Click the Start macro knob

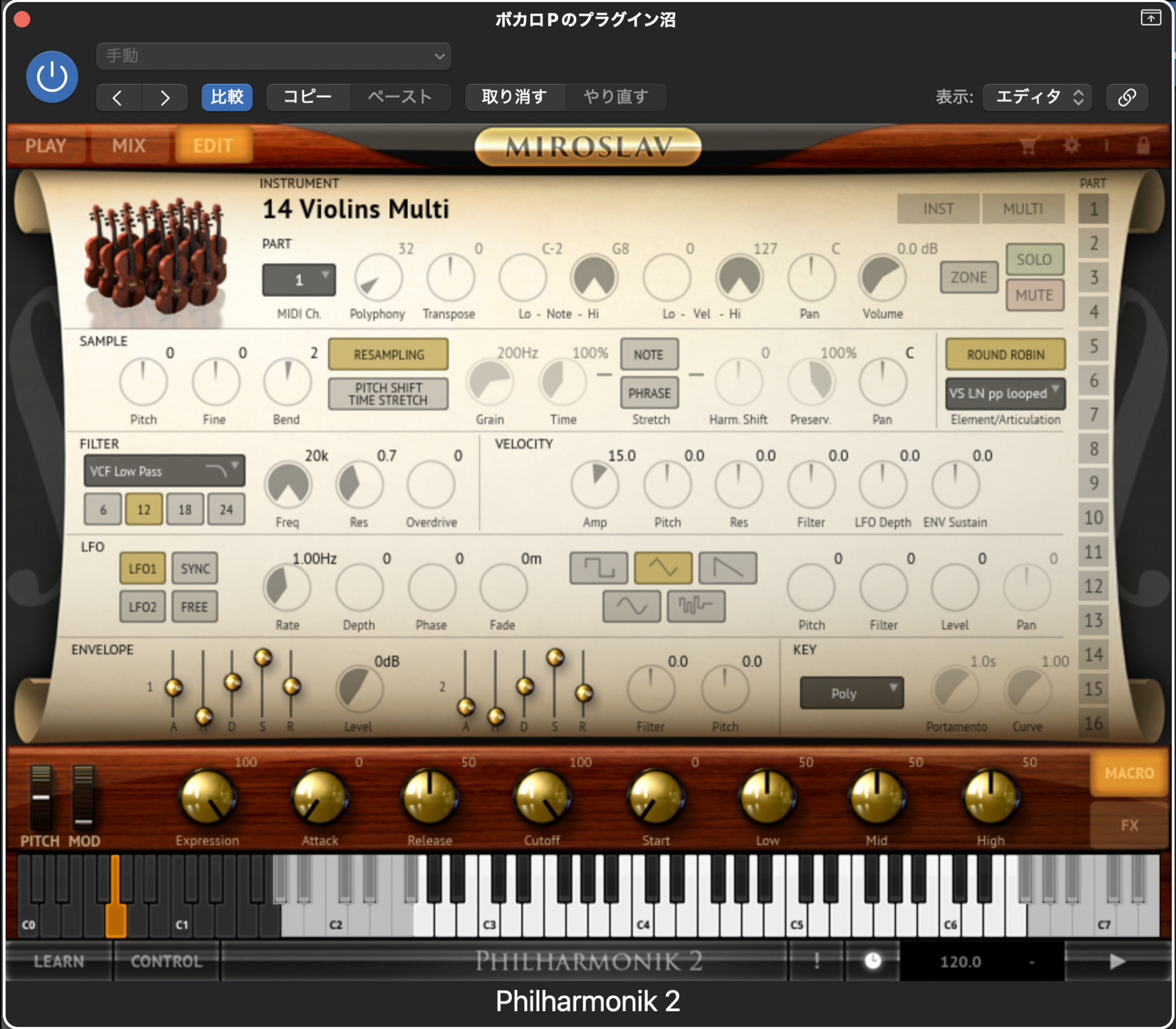point(656,797)
